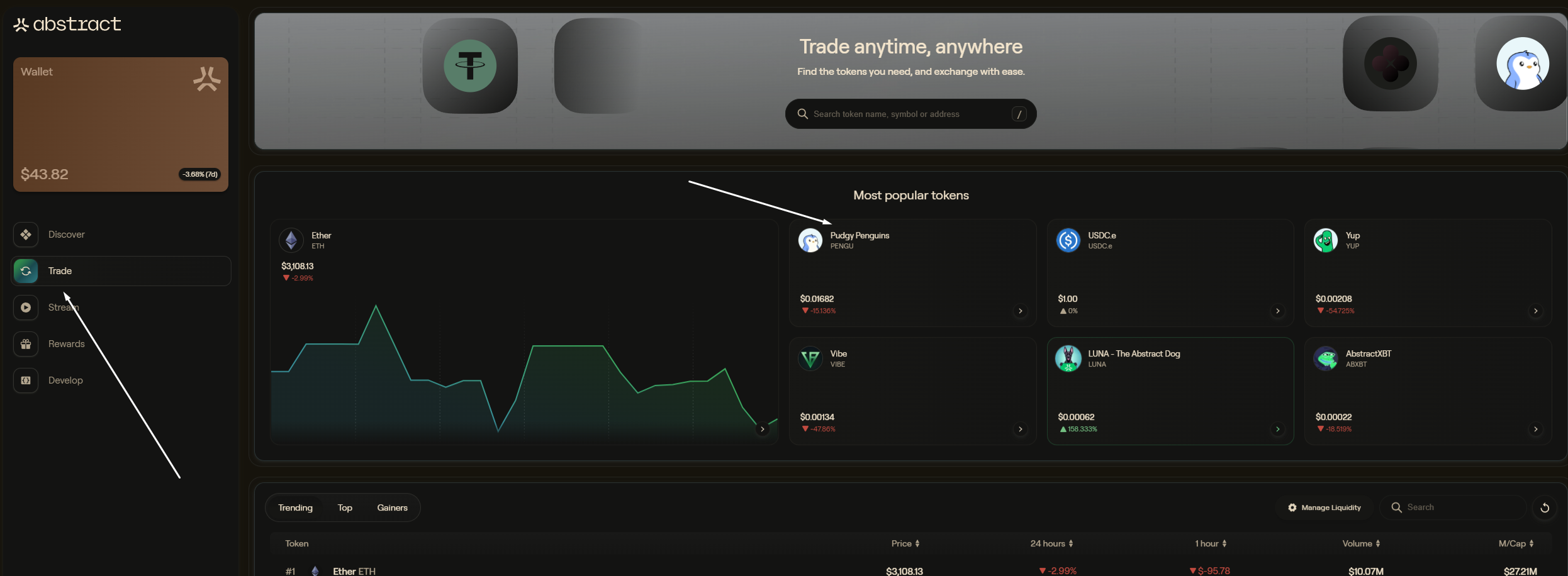Open Vibe card arrow
The width and height of the screenshot is (1568, 576).
pos(1021,429)
